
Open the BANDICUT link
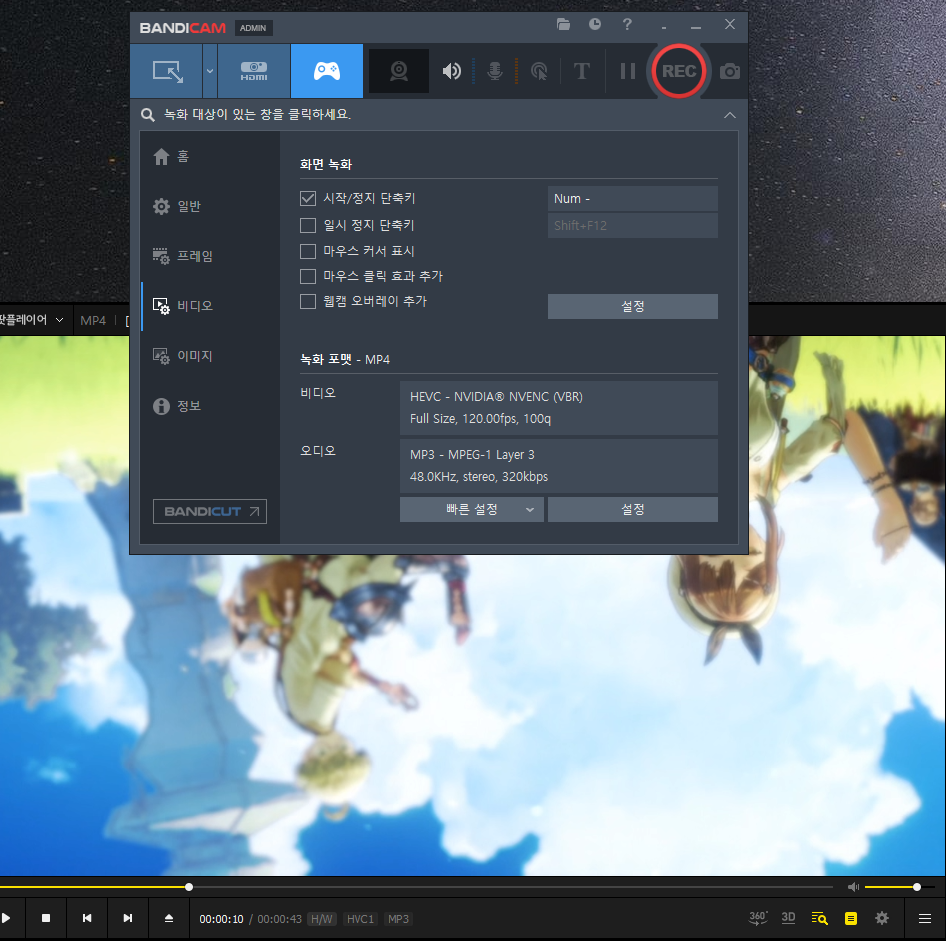(210, 512)
